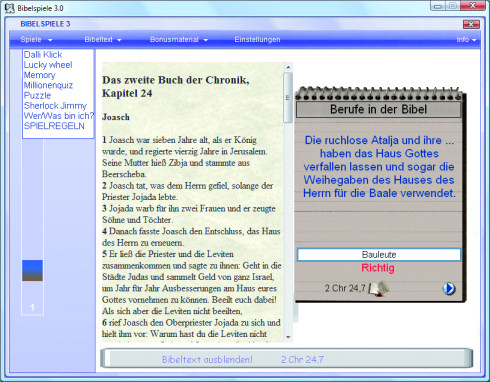
Task: Close the inner BIBELSPIELE 3 panel
Action: pos(471,24)
